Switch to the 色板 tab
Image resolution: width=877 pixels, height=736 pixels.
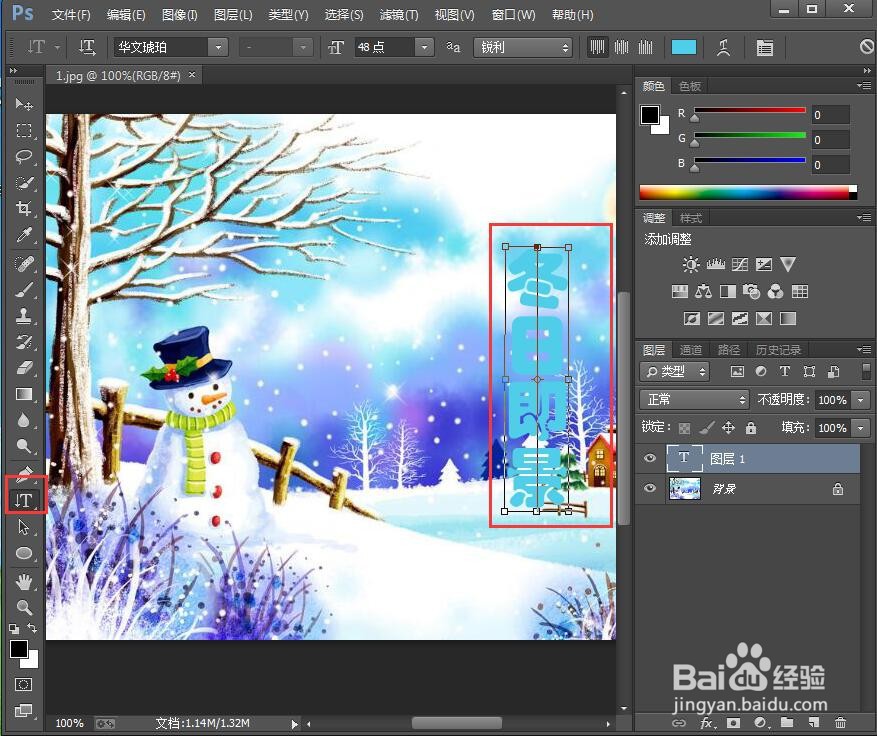[x=689, y=86]
